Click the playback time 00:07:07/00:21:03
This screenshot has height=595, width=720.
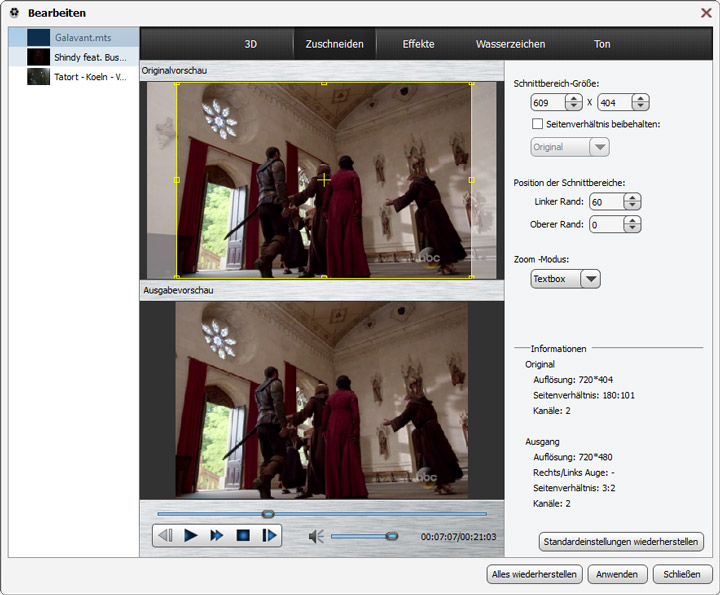pyautogui.click(x=458, y=537)
